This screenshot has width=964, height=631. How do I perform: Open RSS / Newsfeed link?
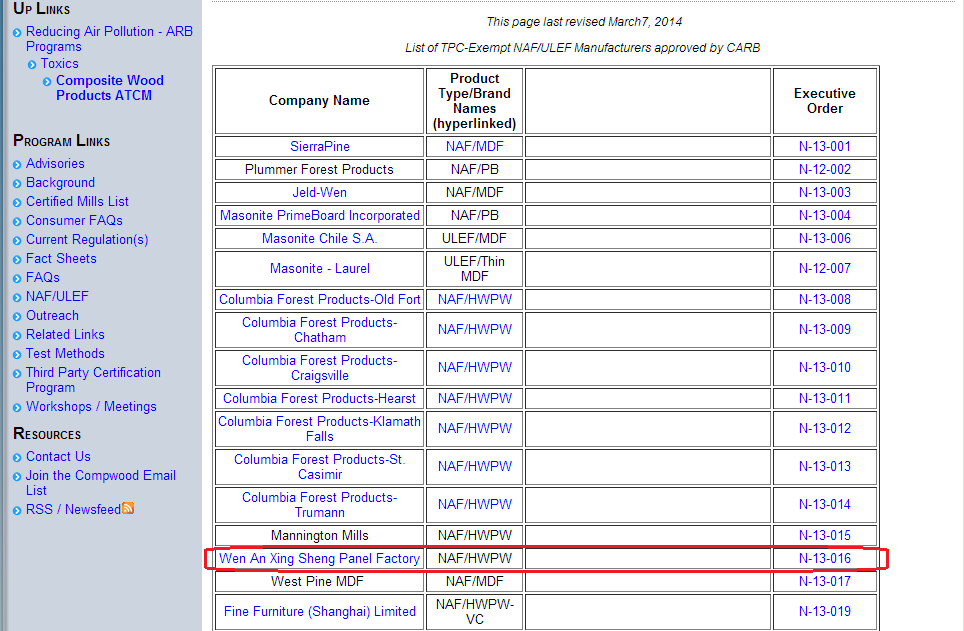pos(73,510)
